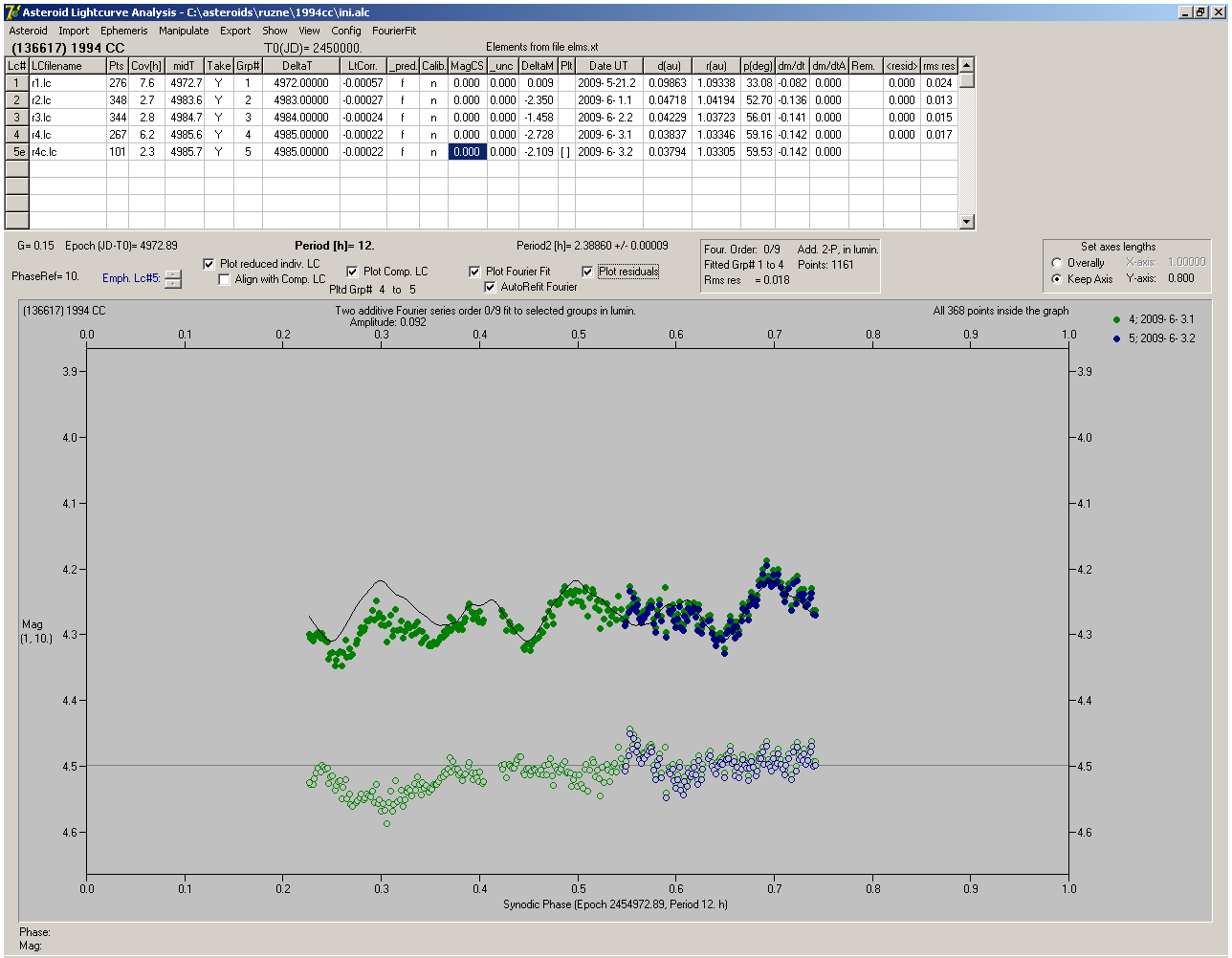Click the highlighted MagCS cell for r4c.lc
Viewport: 1232px width, 958px height.
click(x=468, y=152)
